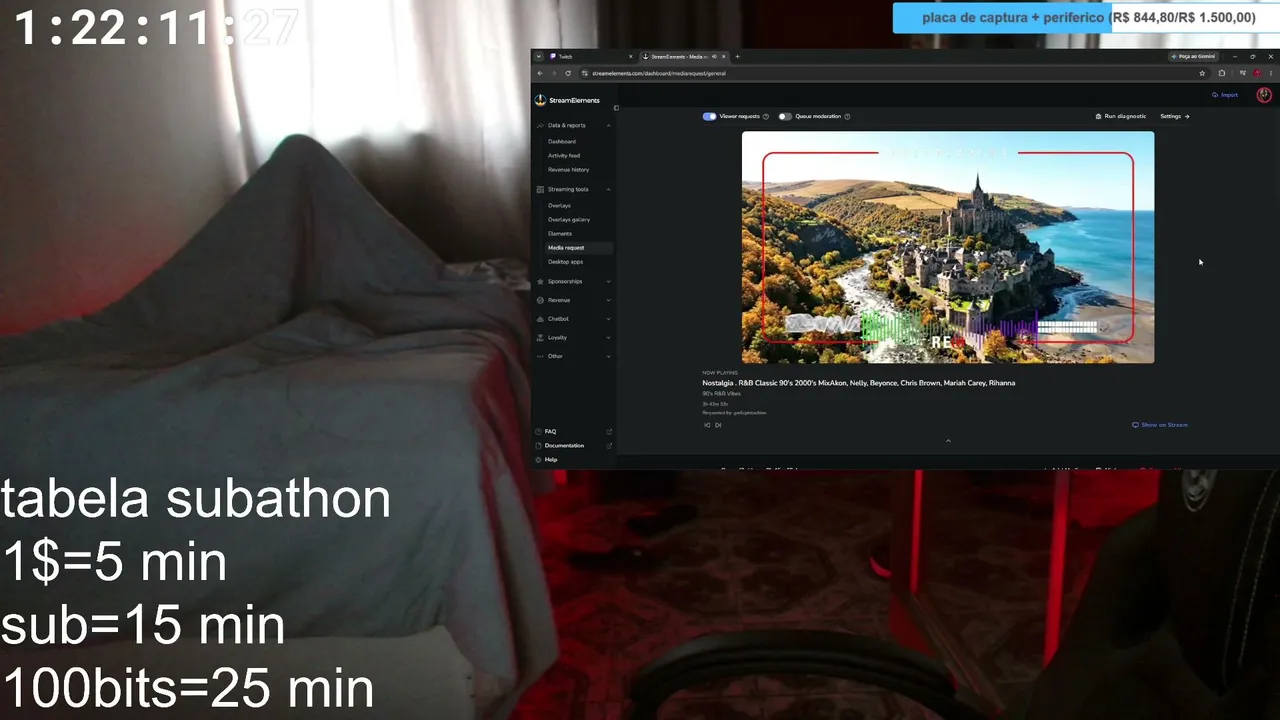
Task: Click Run diagnostic
Action: coord(1121,116)
